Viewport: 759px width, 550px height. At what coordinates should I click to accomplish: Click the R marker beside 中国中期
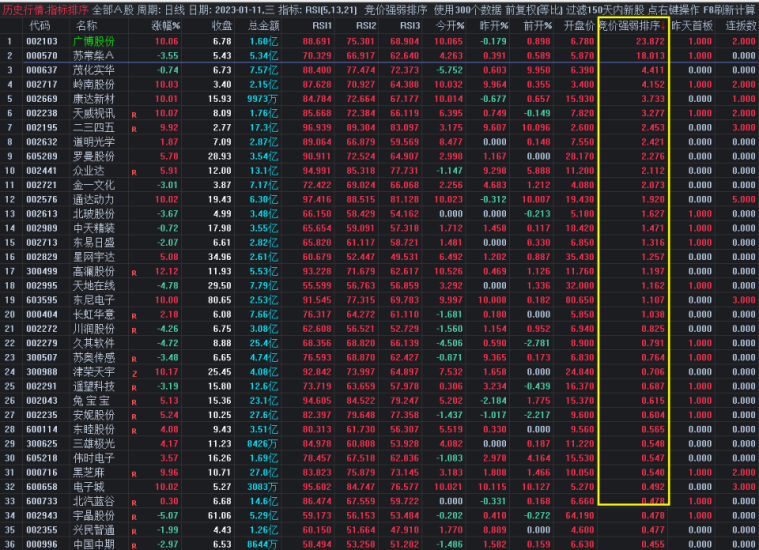(x=133, y=545)
